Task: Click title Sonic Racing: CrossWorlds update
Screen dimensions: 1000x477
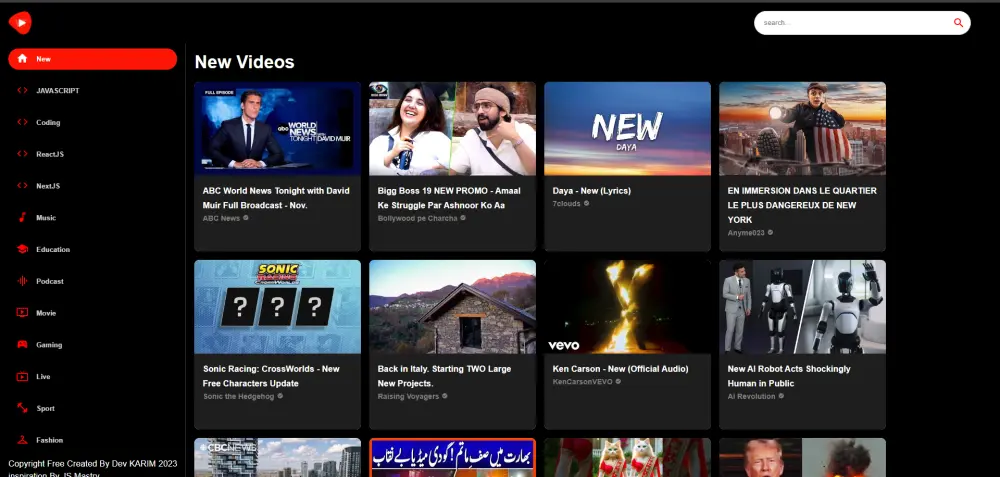Action: click(x=271, y=376)
